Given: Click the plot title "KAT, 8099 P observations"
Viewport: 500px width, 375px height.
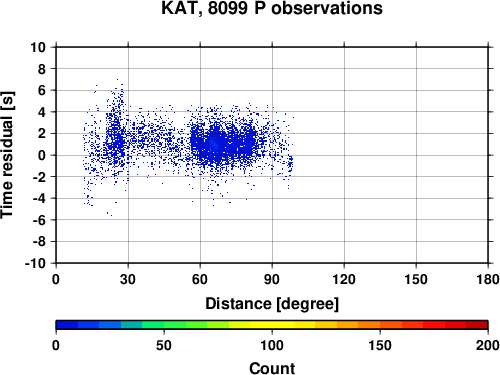Looking at the screenshot, I should [272, 8].
